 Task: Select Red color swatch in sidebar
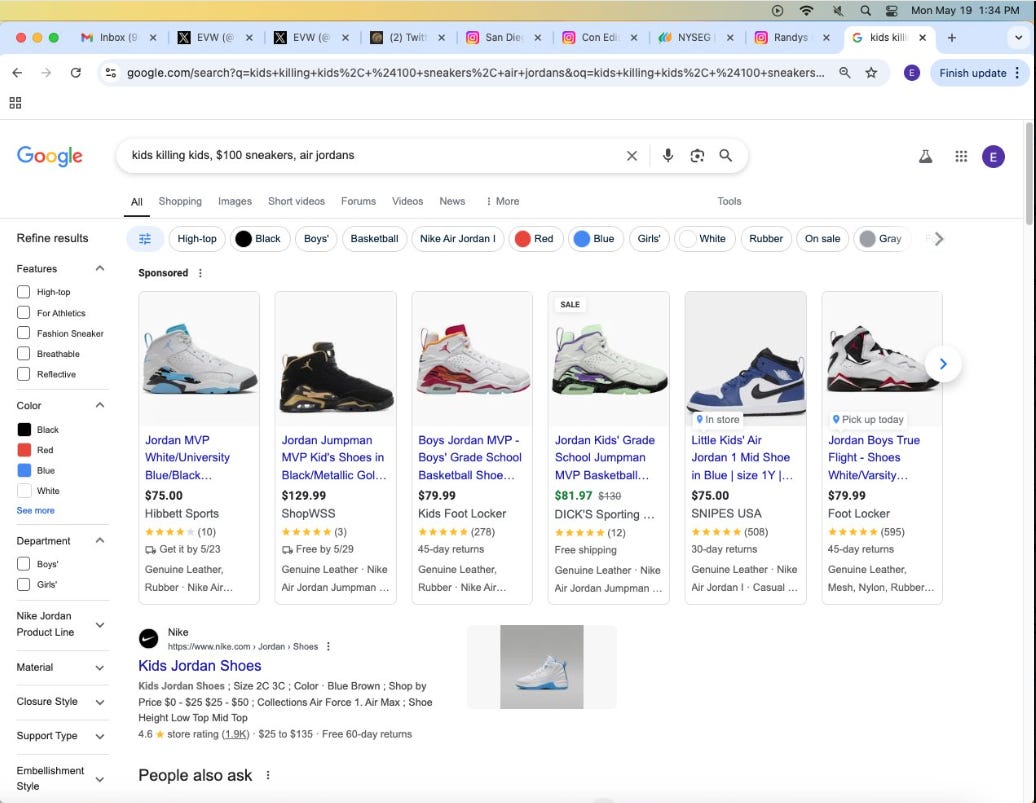coord(24,450)
